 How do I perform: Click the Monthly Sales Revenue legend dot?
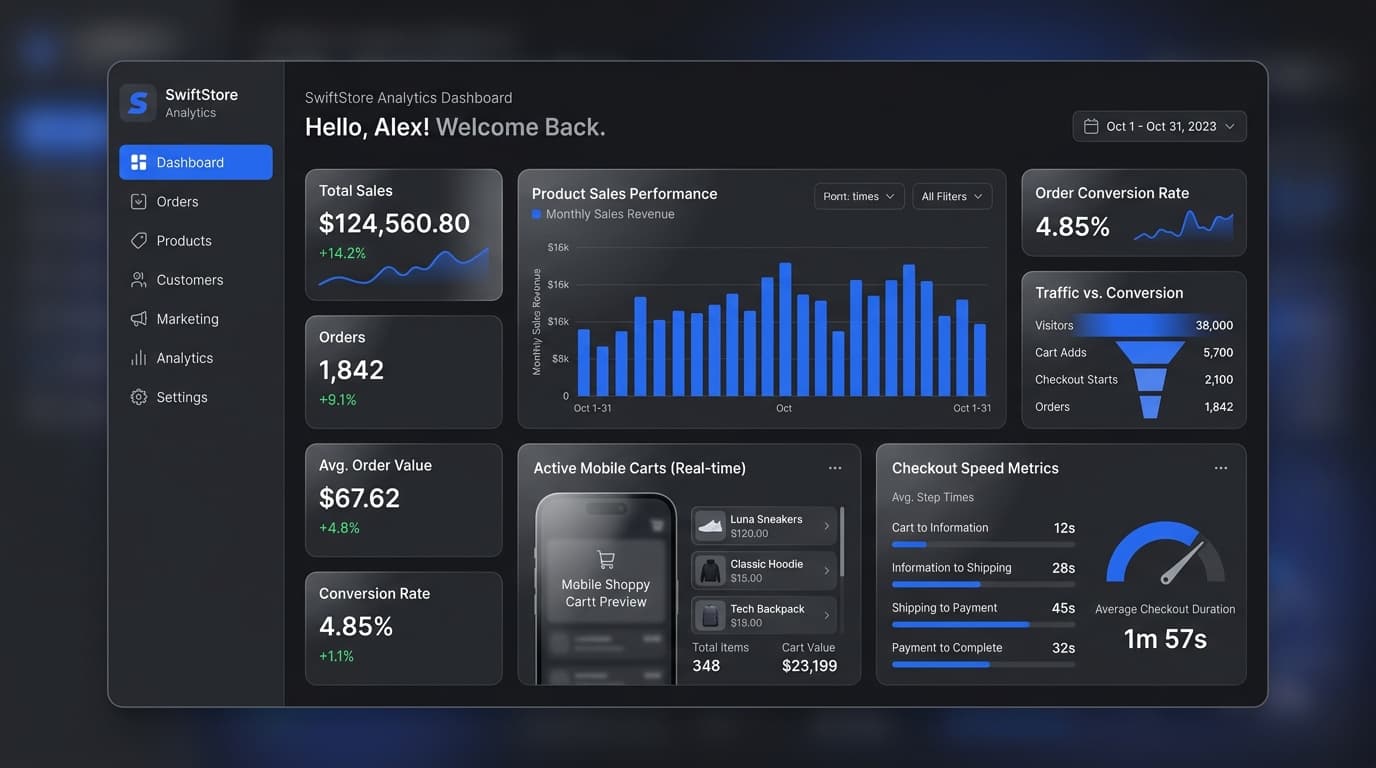click(x=537, y=214)
